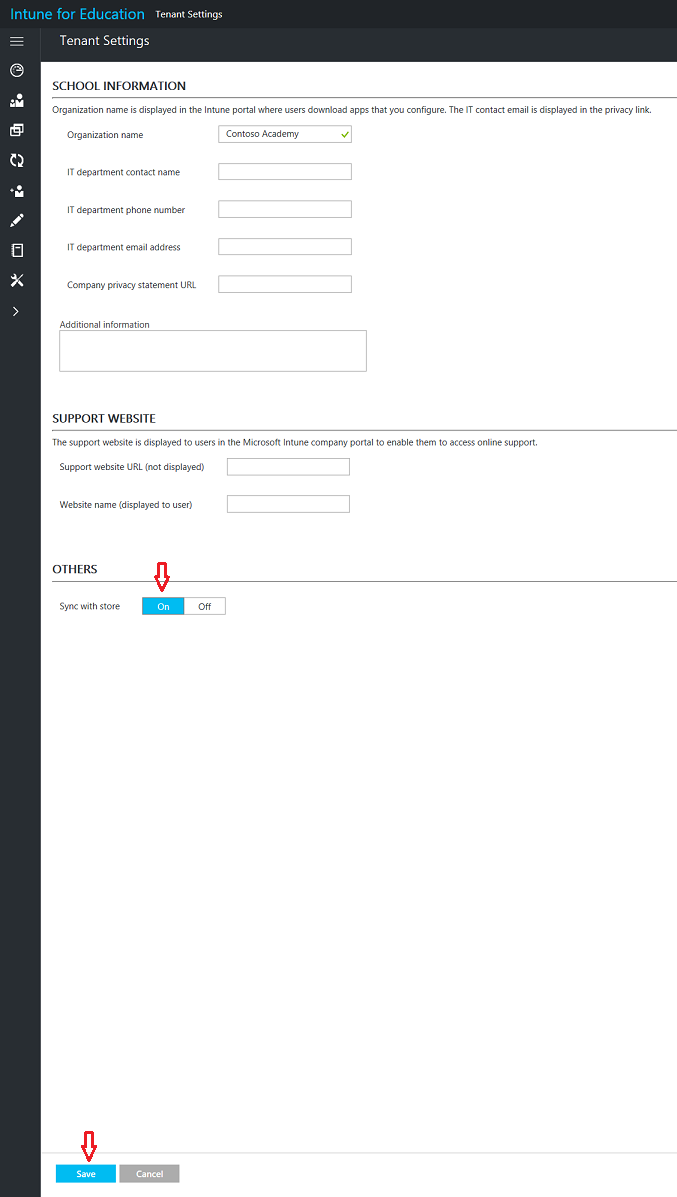The image size is (677, 1197).
Task: Click the Additional information label
Action: pos(105,324)
